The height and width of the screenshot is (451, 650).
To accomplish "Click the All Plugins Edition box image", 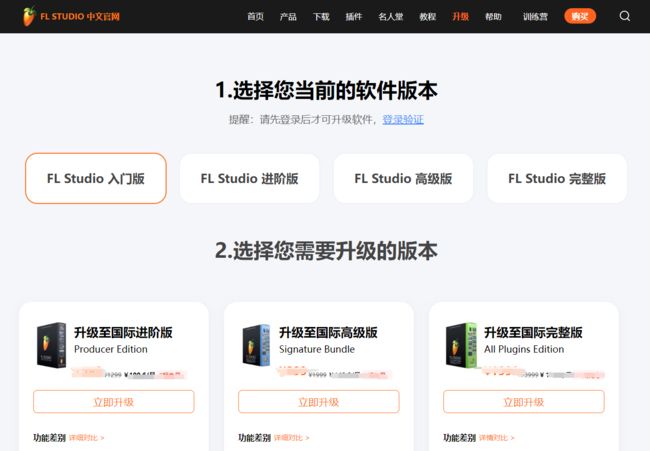I will (x=461, y=345).
